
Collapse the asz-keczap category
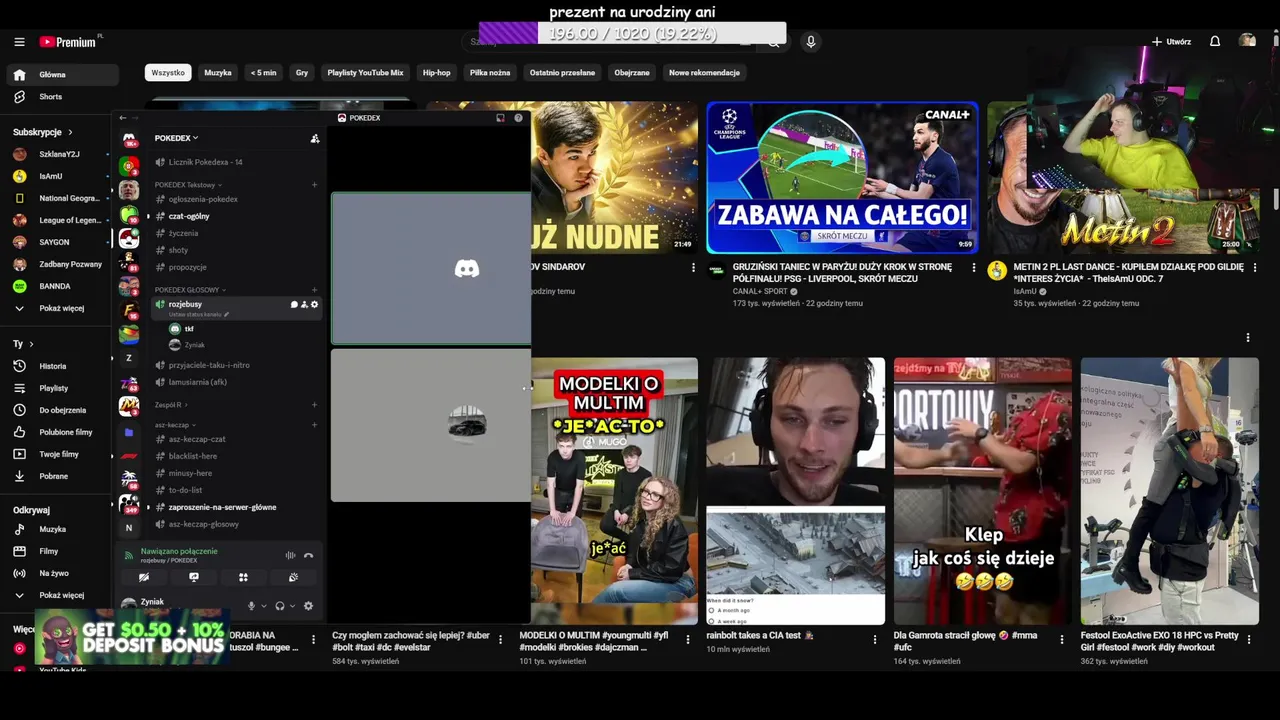click(x=175, y=425)
